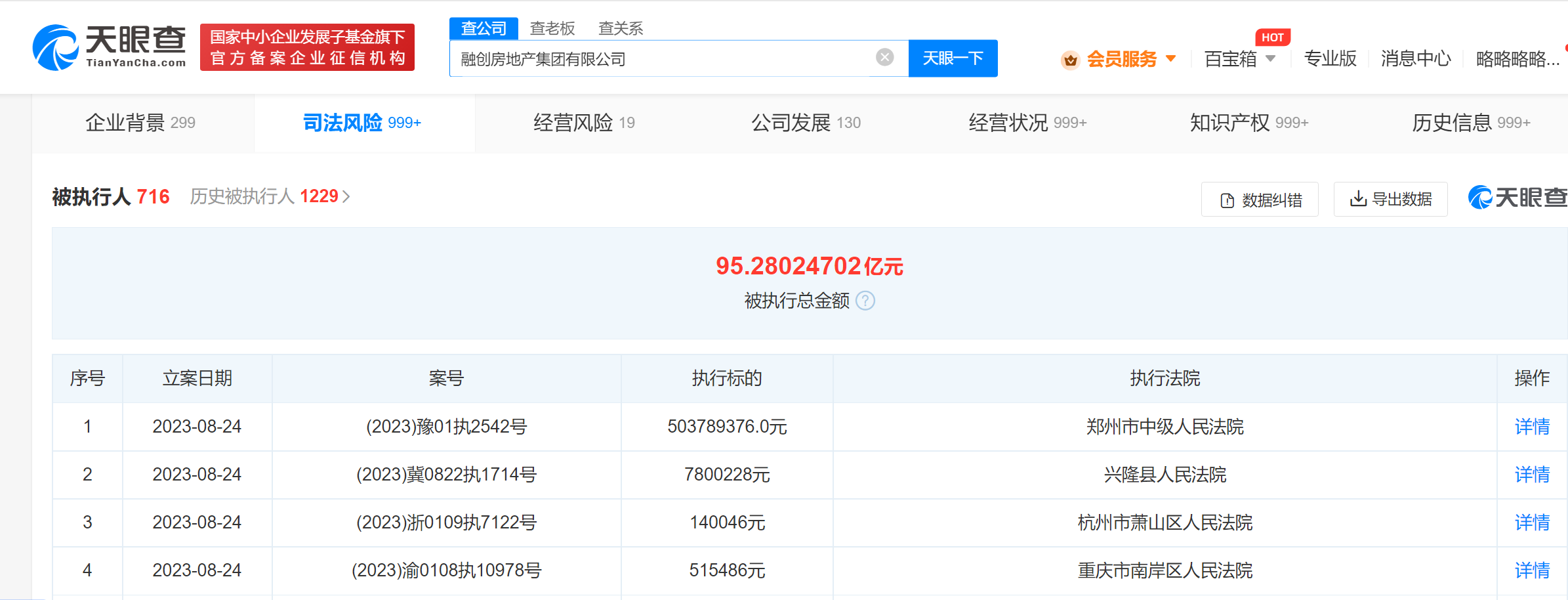The width and height of the screenshot is (1568, 600).
Task: Expand 历史被执行人 1229 list
Action: click(270, 196)
